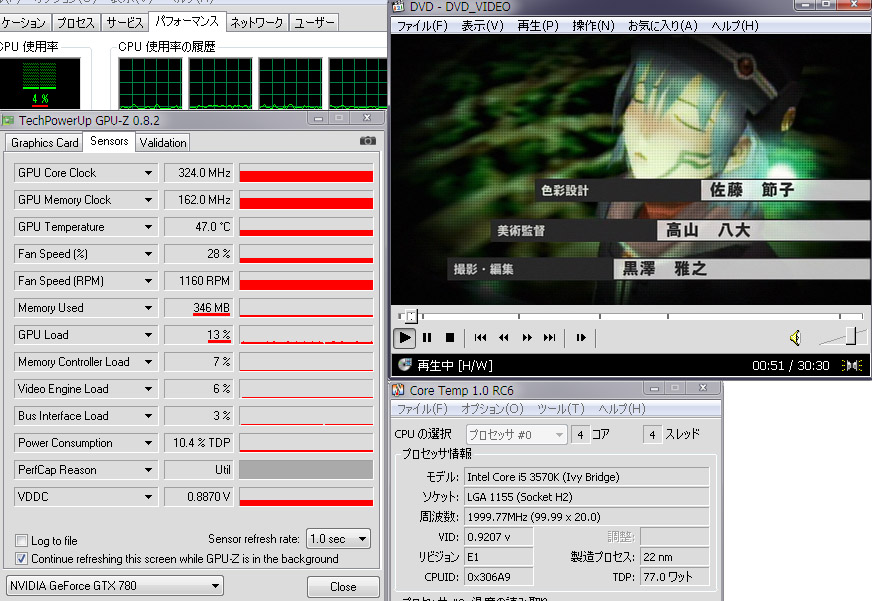Open the VDDC sensor dropdown
872x601 pixels.
(148, 497)
